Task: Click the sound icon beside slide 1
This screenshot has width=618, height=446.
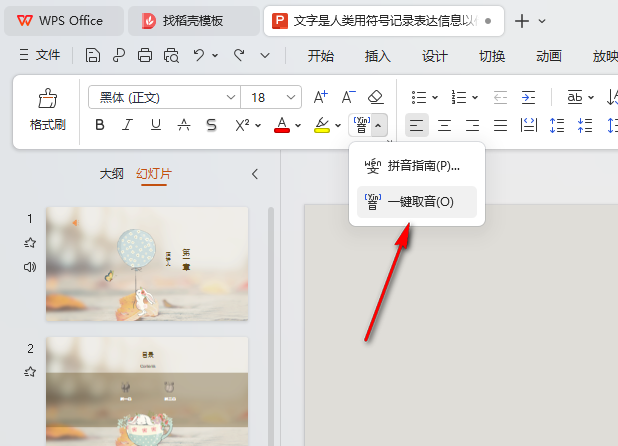Action: (x=30, y=267)
